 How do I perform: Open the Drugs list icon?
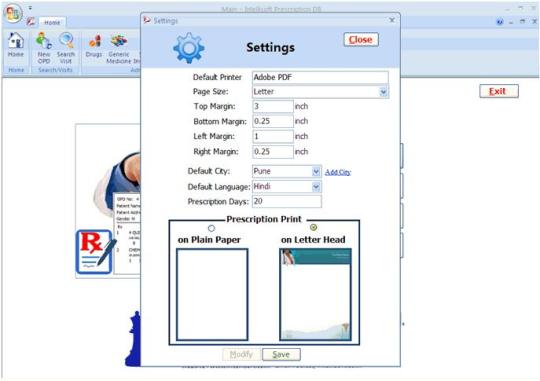coord(94,45)
